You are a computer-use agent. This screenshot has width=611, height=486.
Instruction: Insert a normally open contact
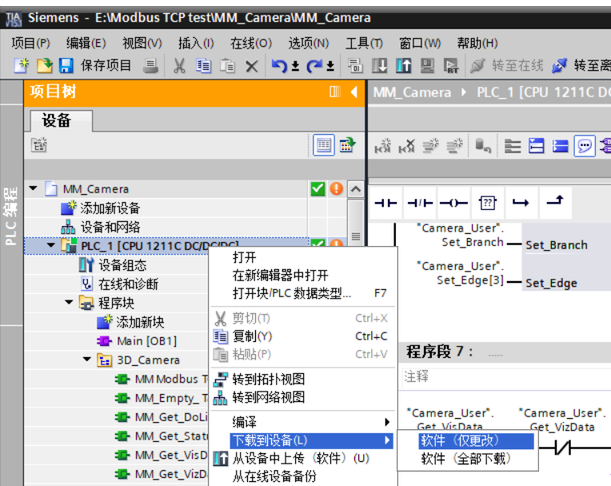click(x=386, y=203)
